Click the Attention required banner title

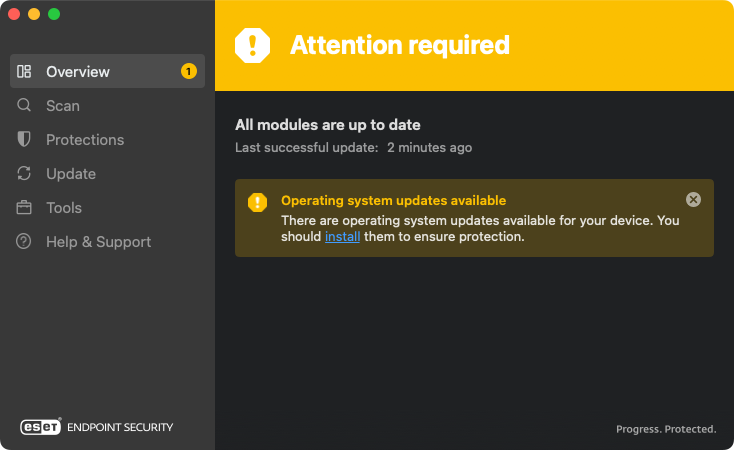[x=399, y=45]
